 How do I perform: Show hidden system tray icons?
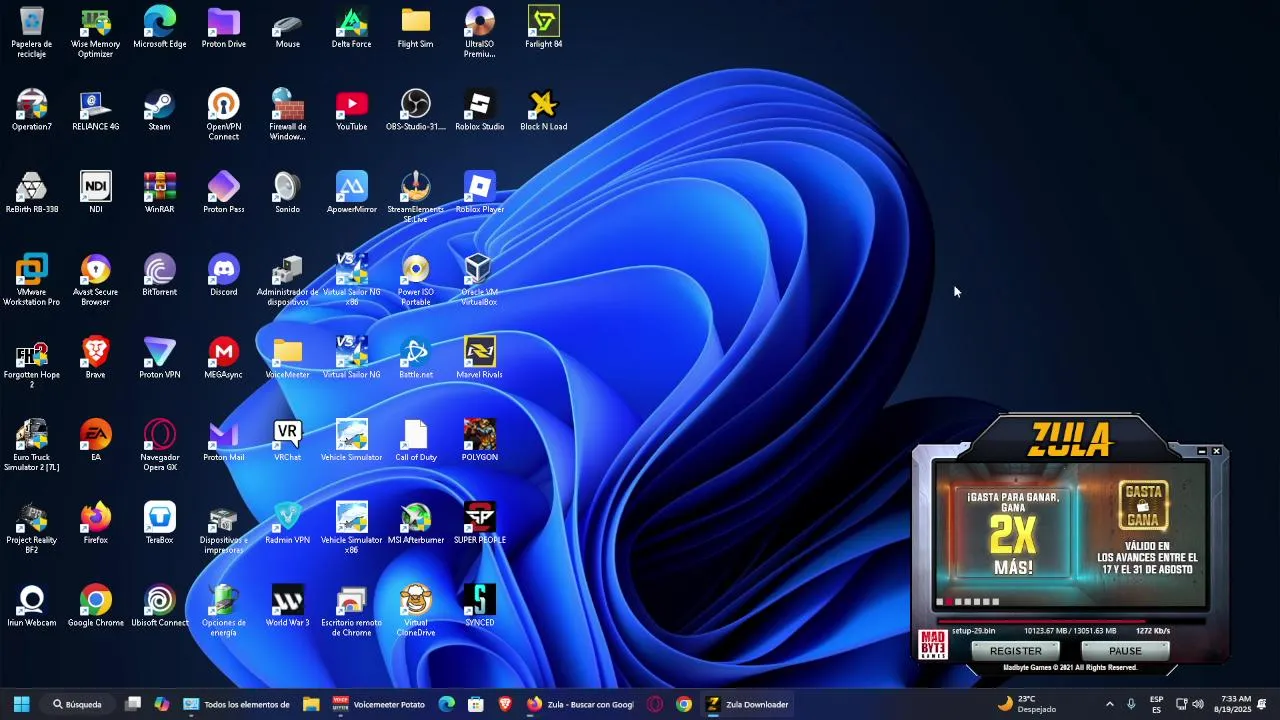1109,704
